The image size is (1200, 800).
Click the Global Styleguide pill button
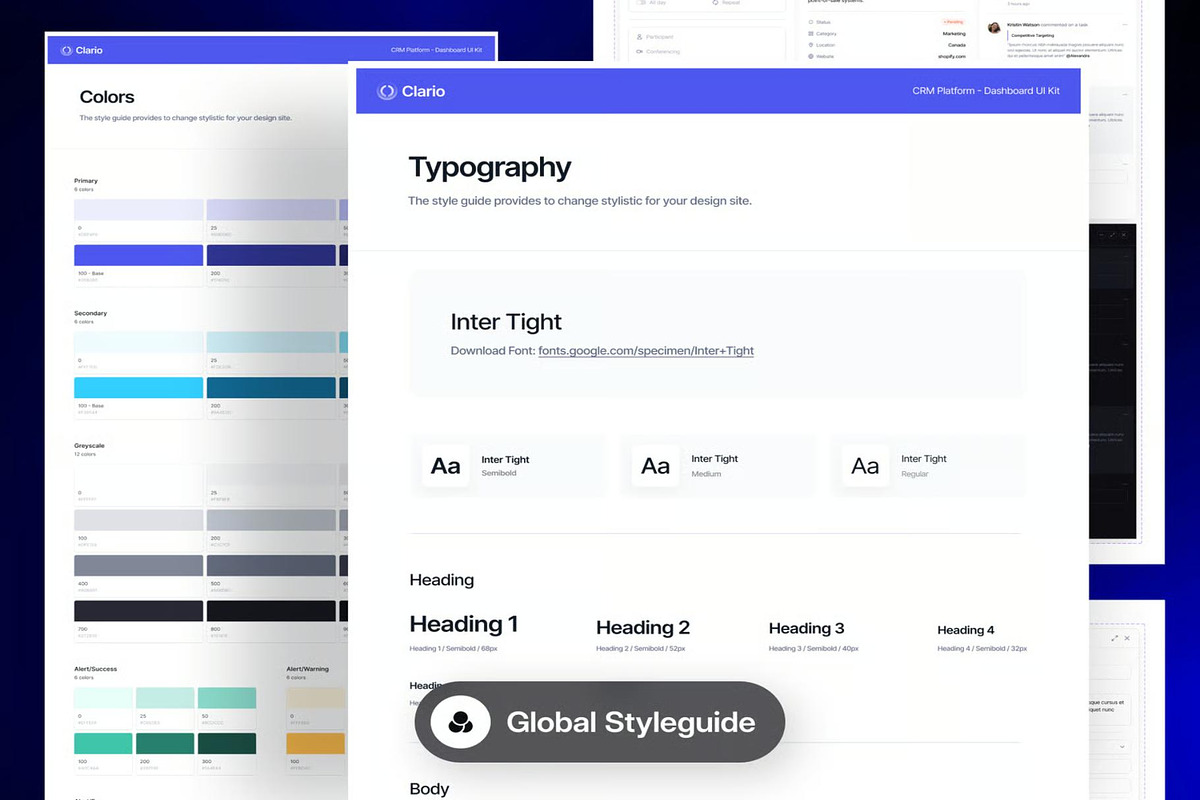(600, 722)
